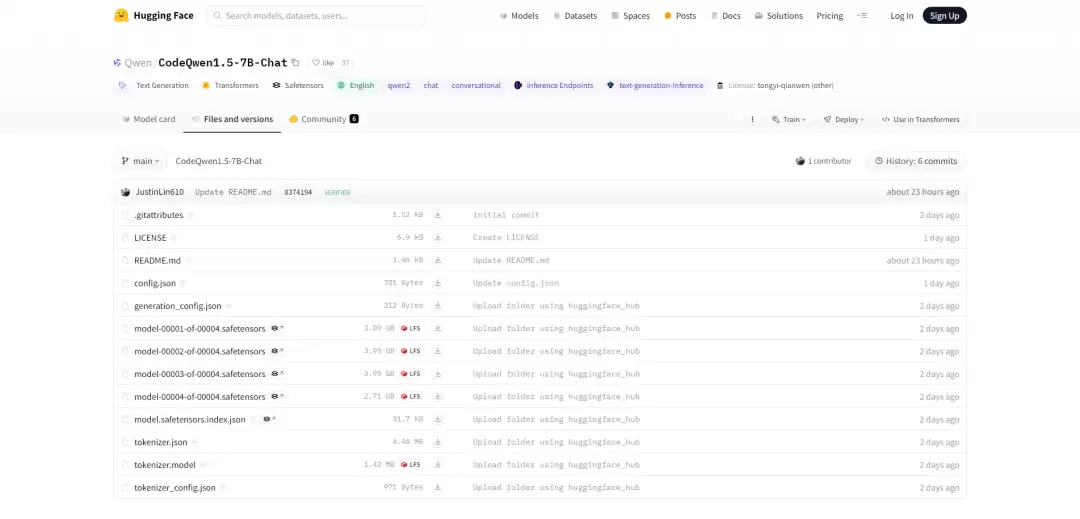Click the Sign Up button
The width and height of the screenshot is (1080, 519).
(944, 16)
